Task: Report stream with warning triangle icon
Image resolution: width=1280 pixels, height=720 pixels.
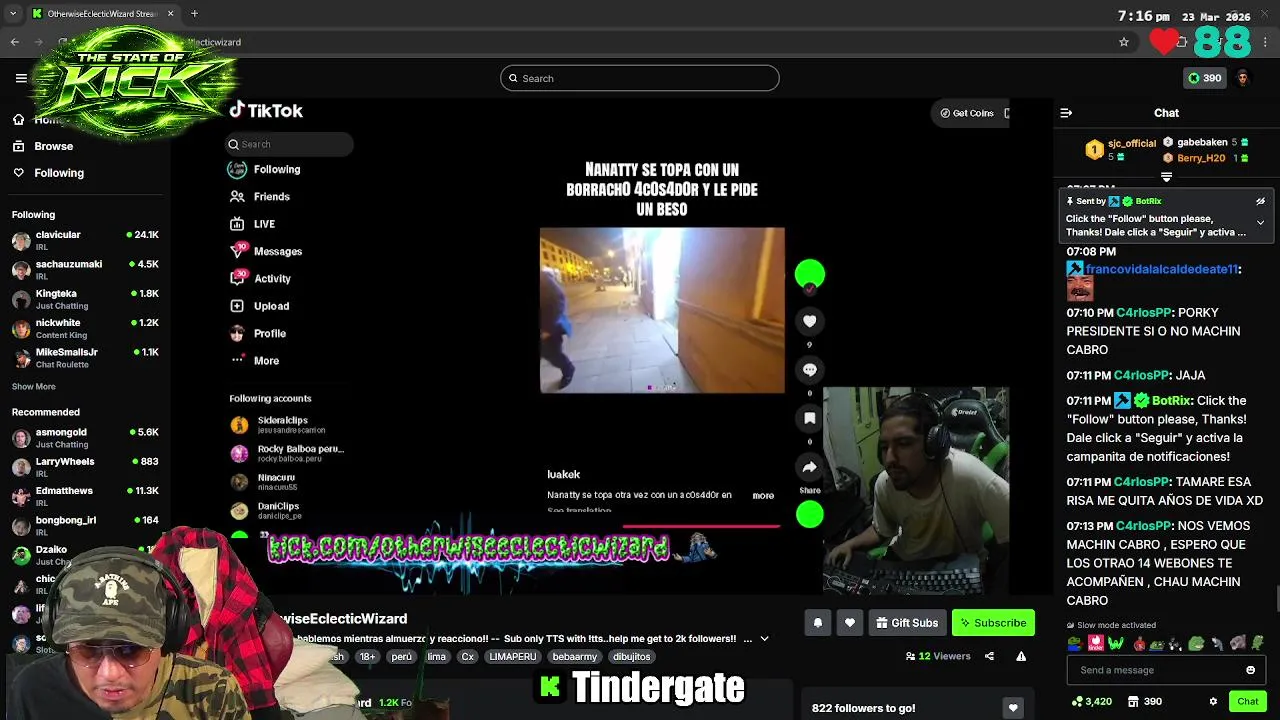Action: coord(1021,657)
